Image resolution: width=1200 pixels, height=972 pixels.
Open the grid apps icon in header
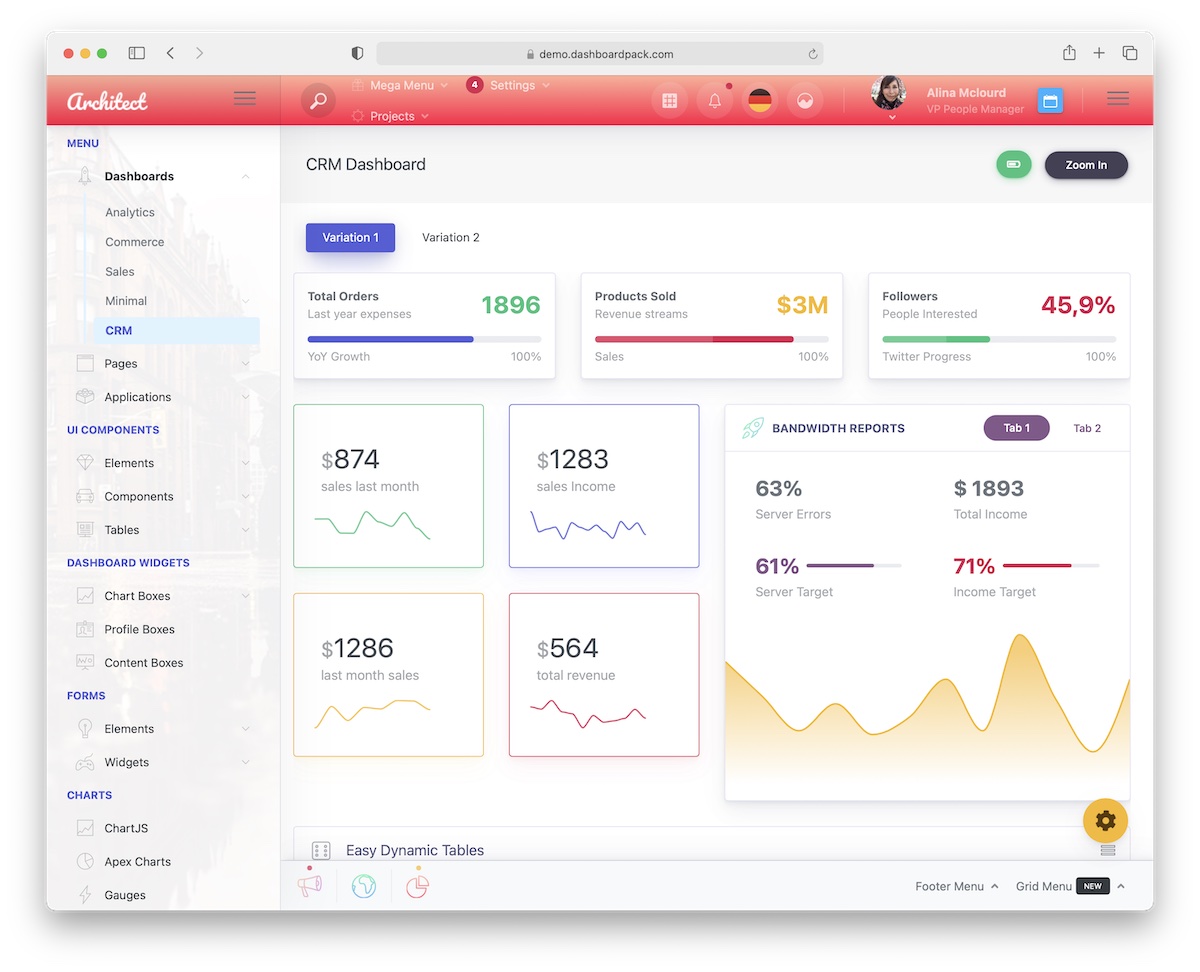(x=670, y=100)
